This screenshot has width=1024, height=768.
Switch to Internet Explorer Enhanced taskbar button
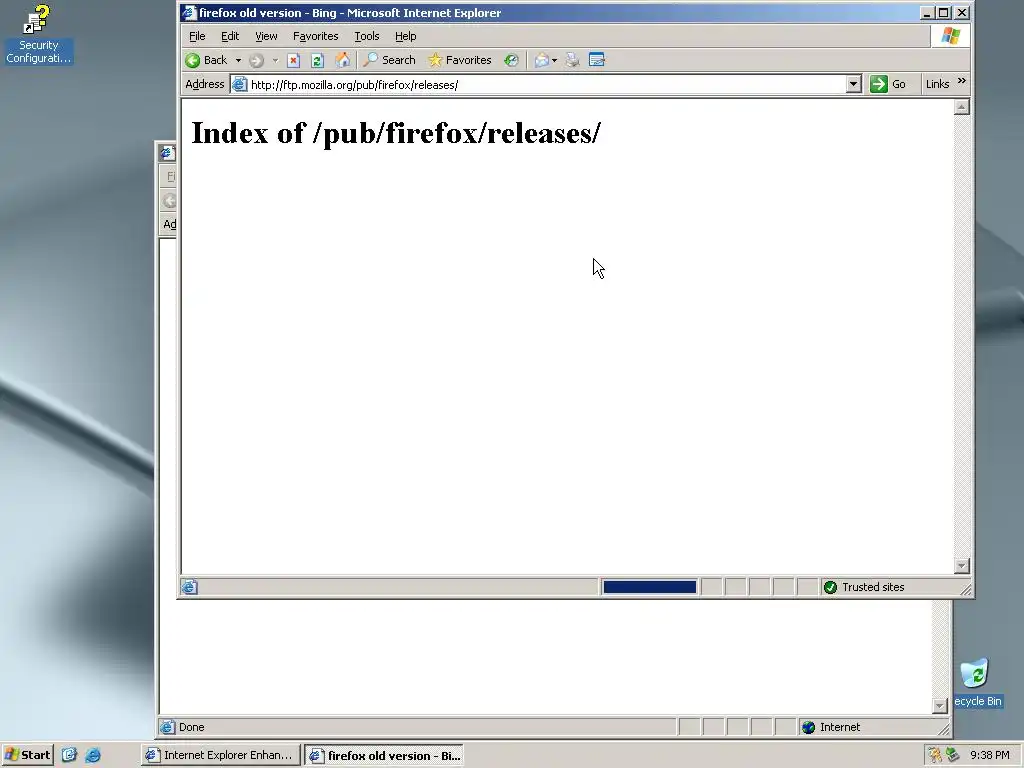(221, 755)
